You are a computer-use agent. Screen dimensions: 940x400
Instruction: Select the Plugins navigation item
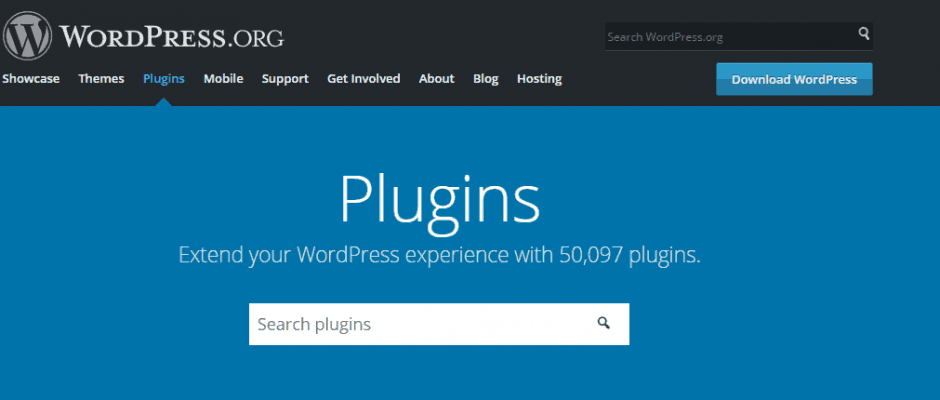click(164, 79)
